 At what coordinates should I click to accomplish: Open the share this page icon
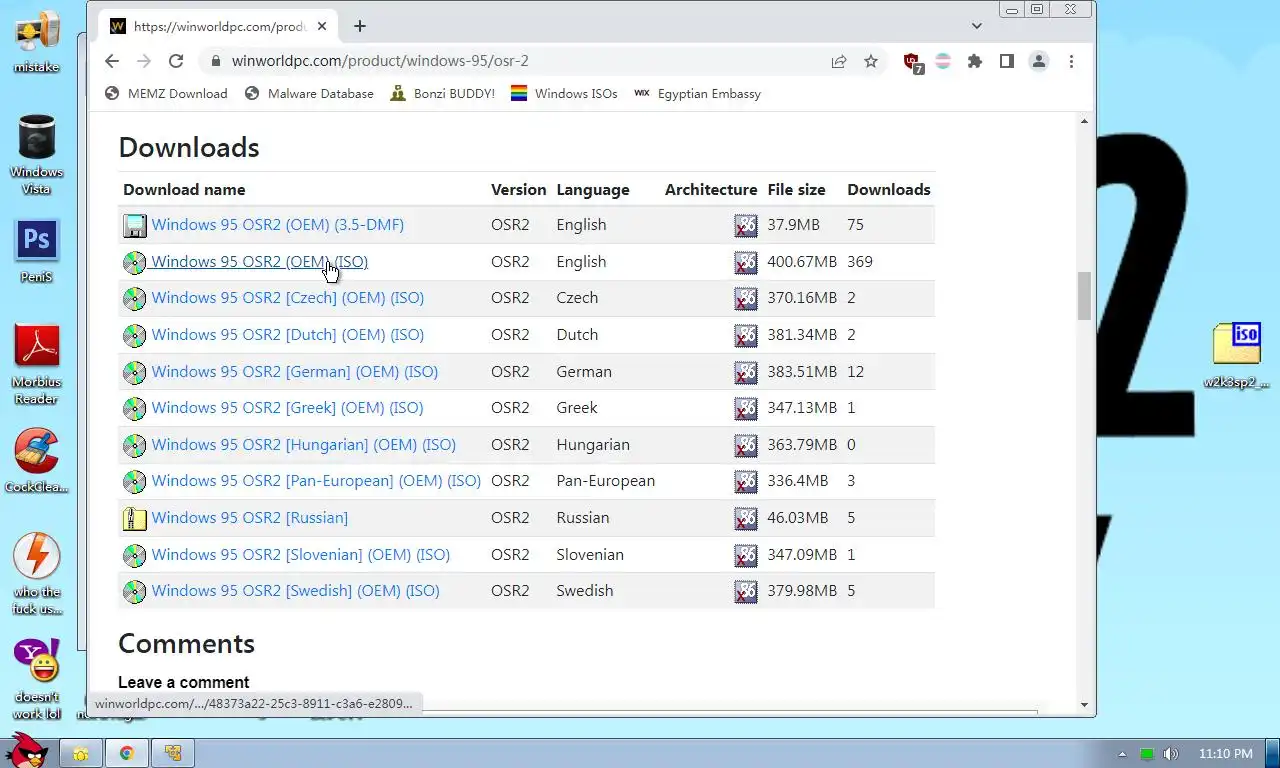pos(839,61)
